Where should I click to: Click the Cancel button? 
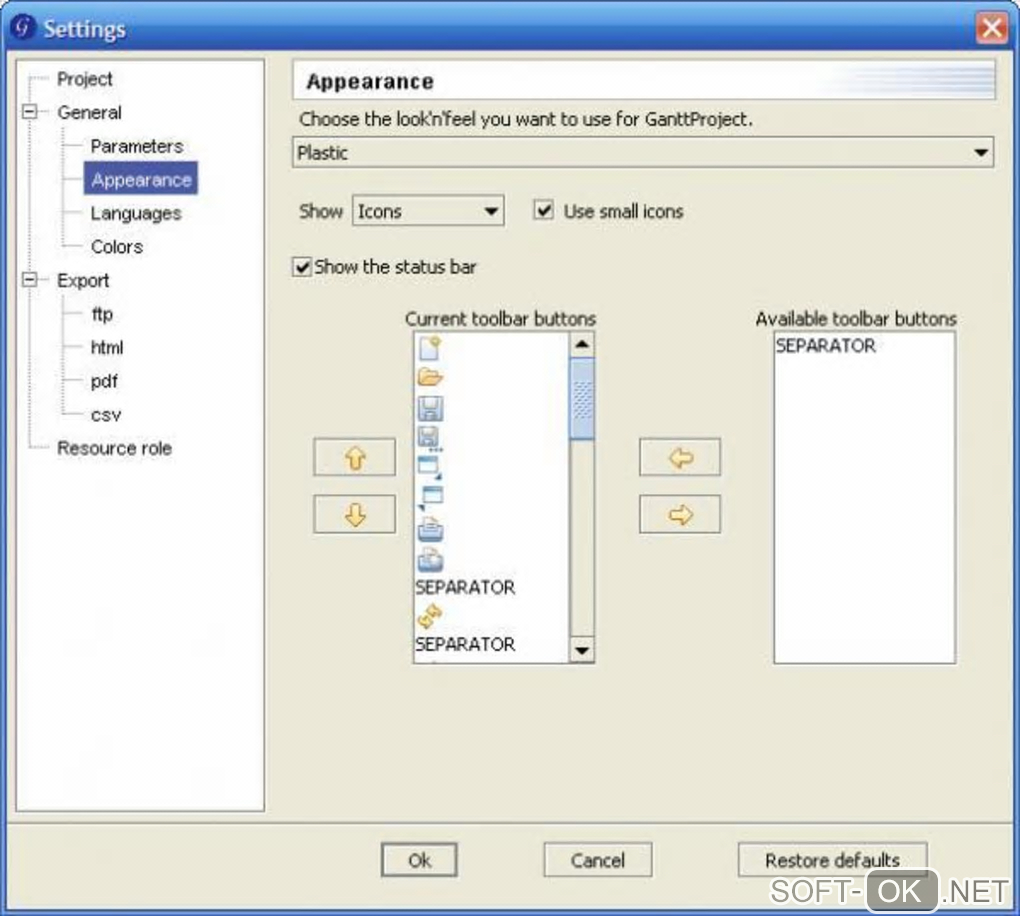[597, 860]
